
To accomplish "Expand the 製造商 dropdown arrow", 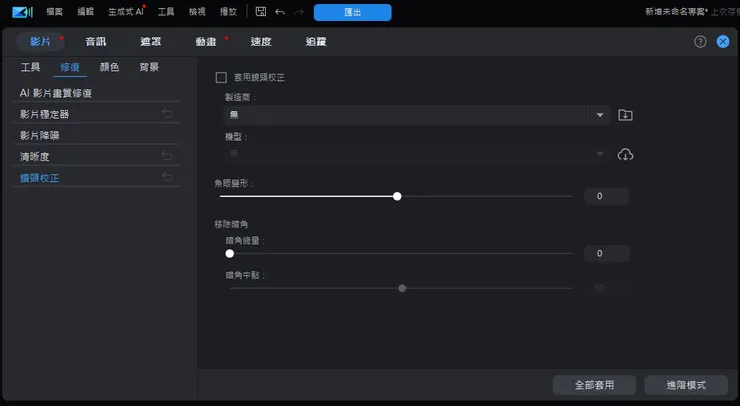I will (x=600, y=115).
